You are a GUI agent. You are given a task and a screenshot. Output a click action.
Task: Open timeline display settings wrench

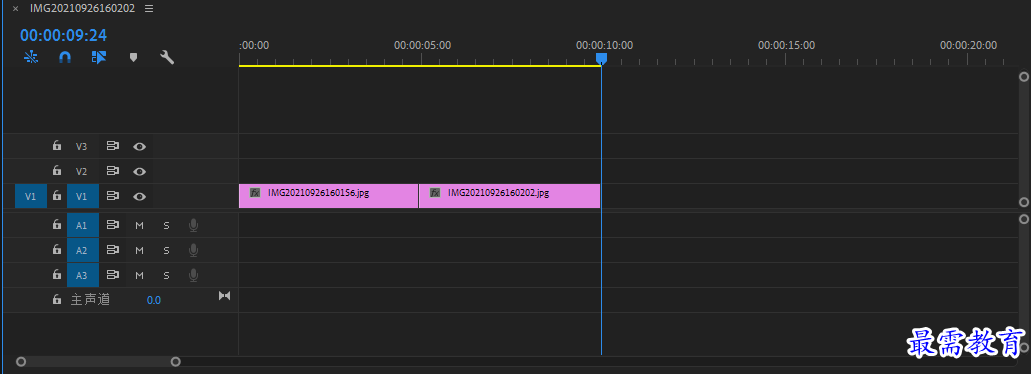tap(167, 58)
